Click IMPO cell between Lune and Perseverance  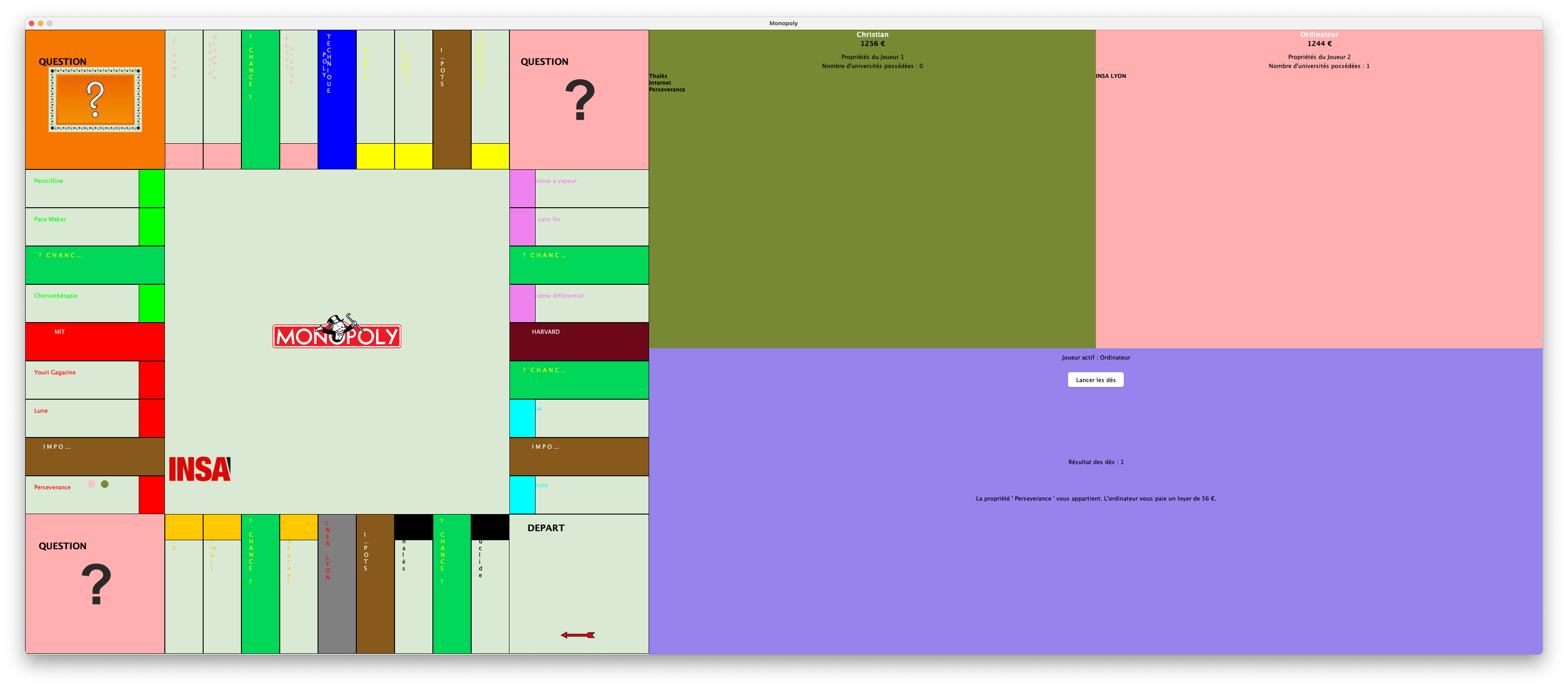[95, 456]
